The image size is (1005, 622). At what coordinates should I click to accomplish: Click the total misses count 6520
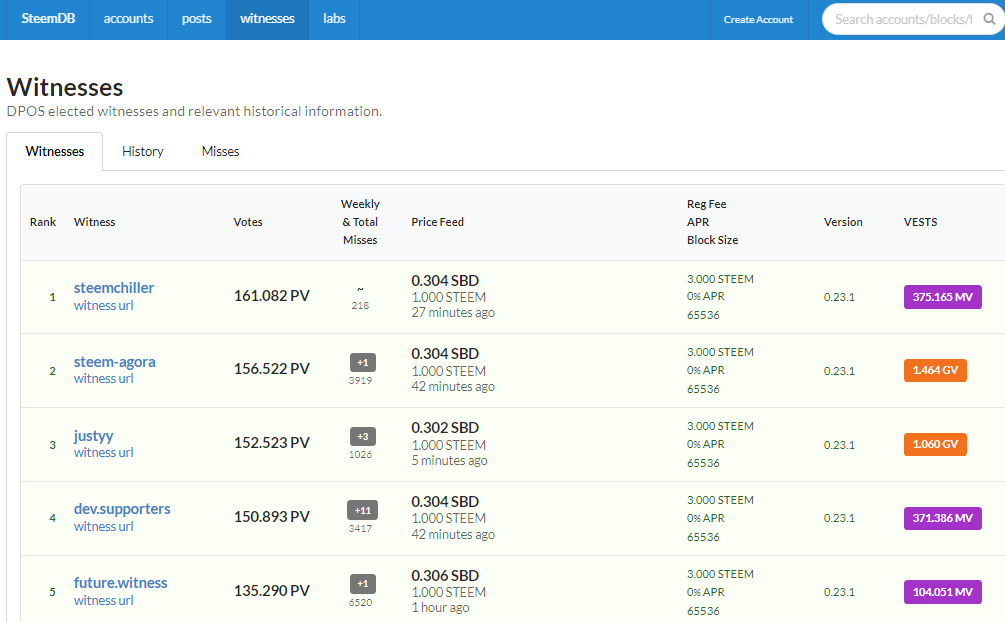[360, 602]
